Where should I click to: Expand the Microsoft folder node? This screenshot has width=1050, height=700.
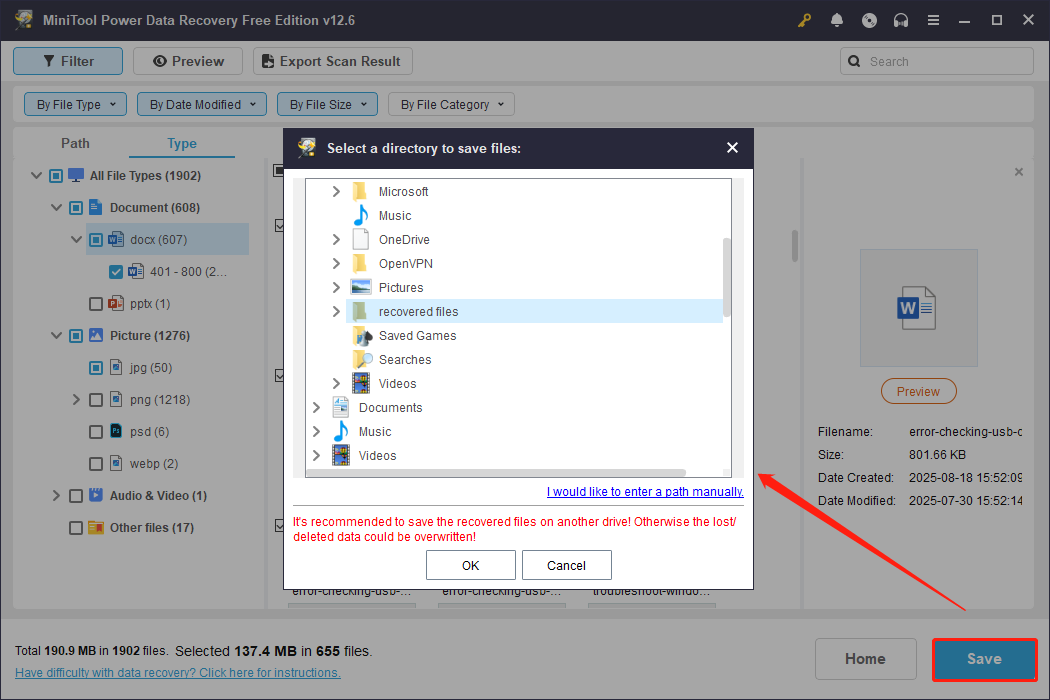coord(336,192)
